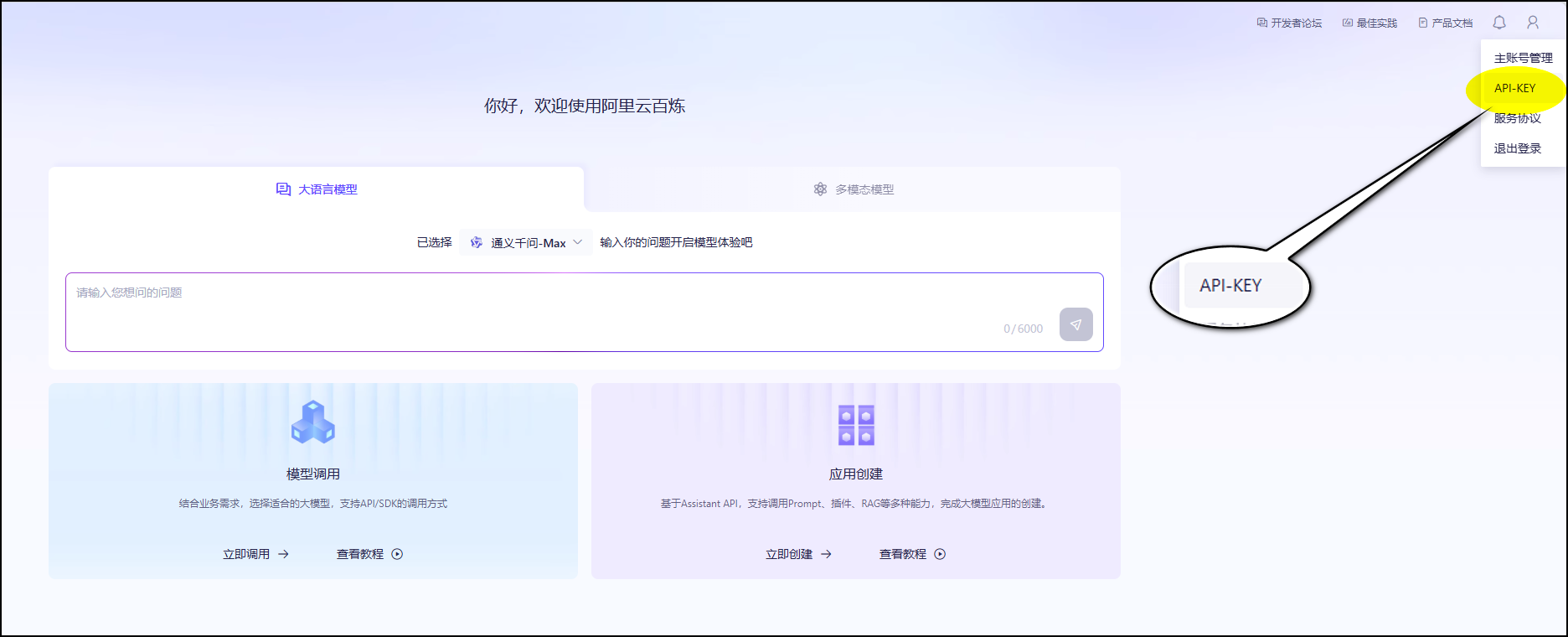
Task: Click the blue cubes model invocation icon
Action: (313, 422)
